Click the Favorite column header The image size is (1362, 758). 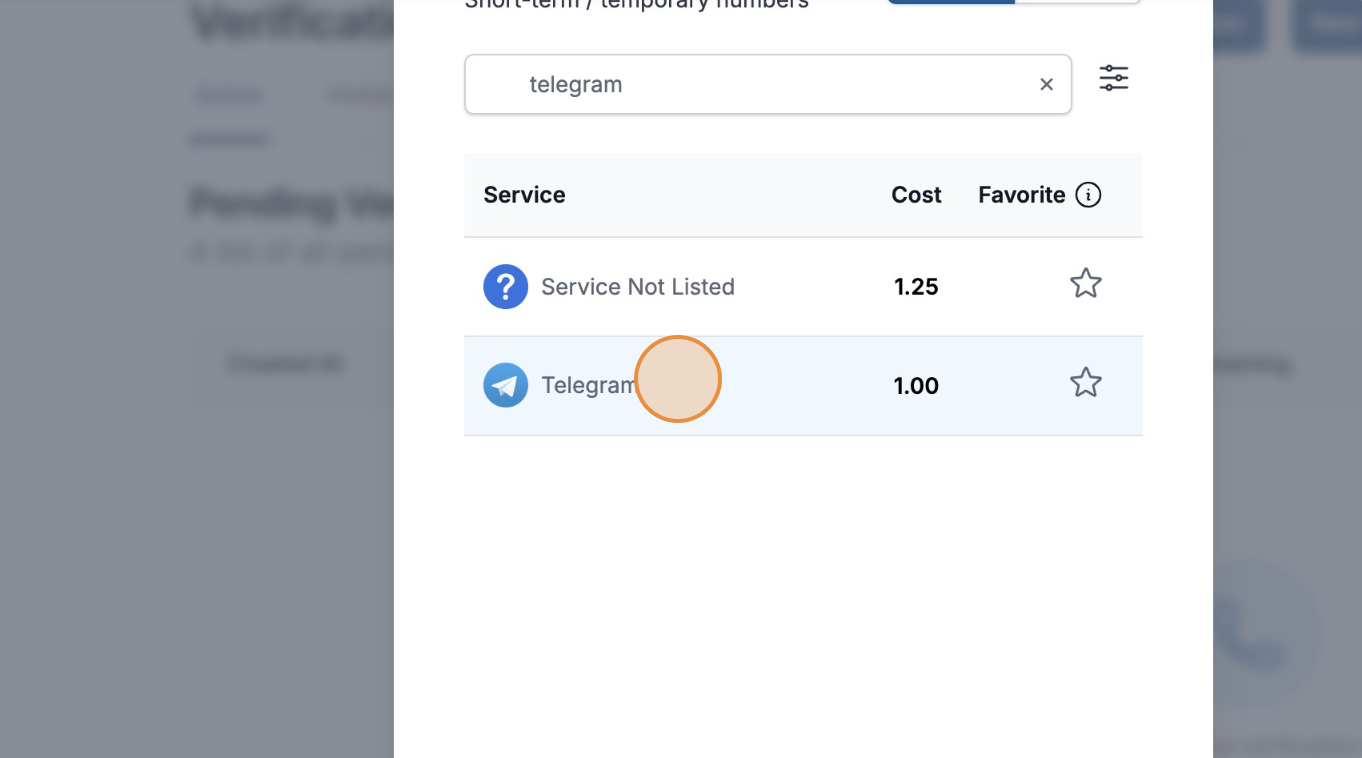[1021, 195]
